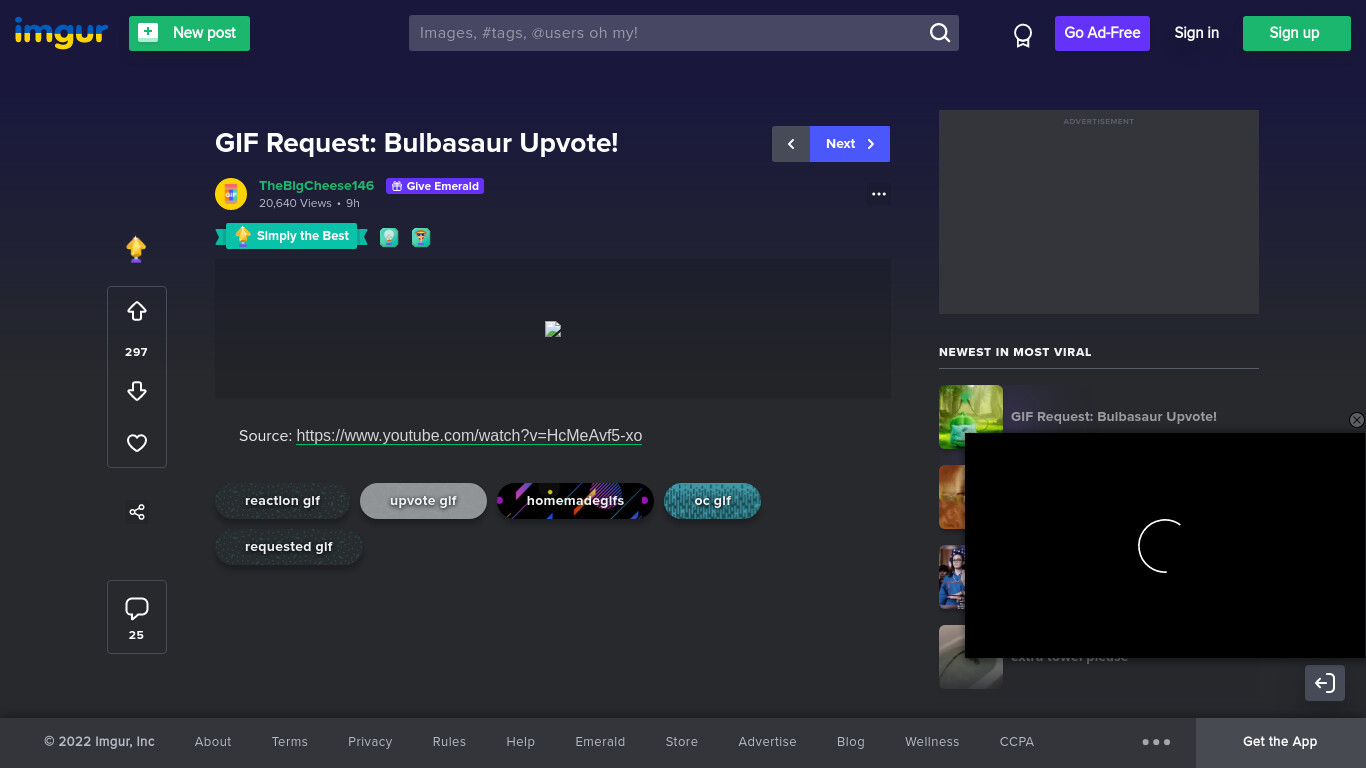Click the advertisement placeholder box
This screenshot has height=768, width=1366.
tap(1099, 212)
